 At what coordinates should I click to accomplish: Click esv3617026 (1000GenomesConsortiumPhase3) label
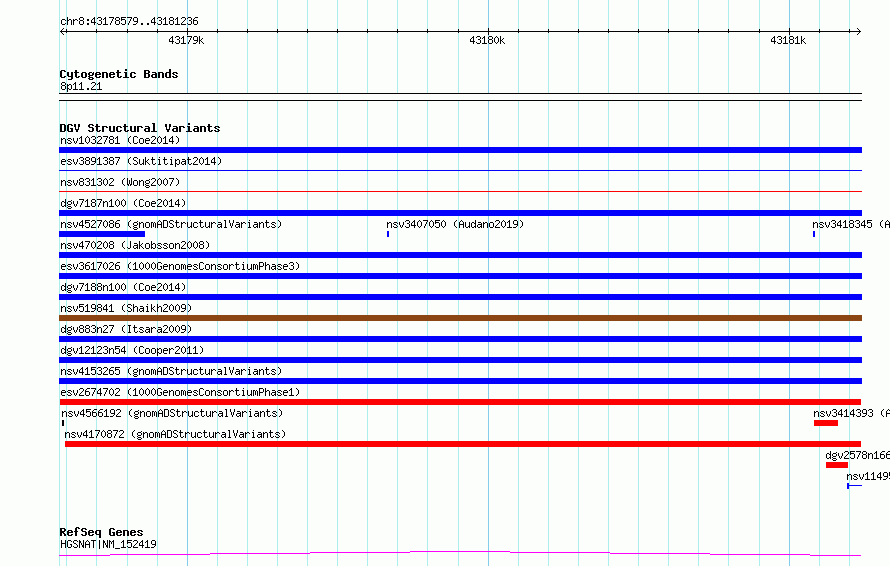(180, 266)
